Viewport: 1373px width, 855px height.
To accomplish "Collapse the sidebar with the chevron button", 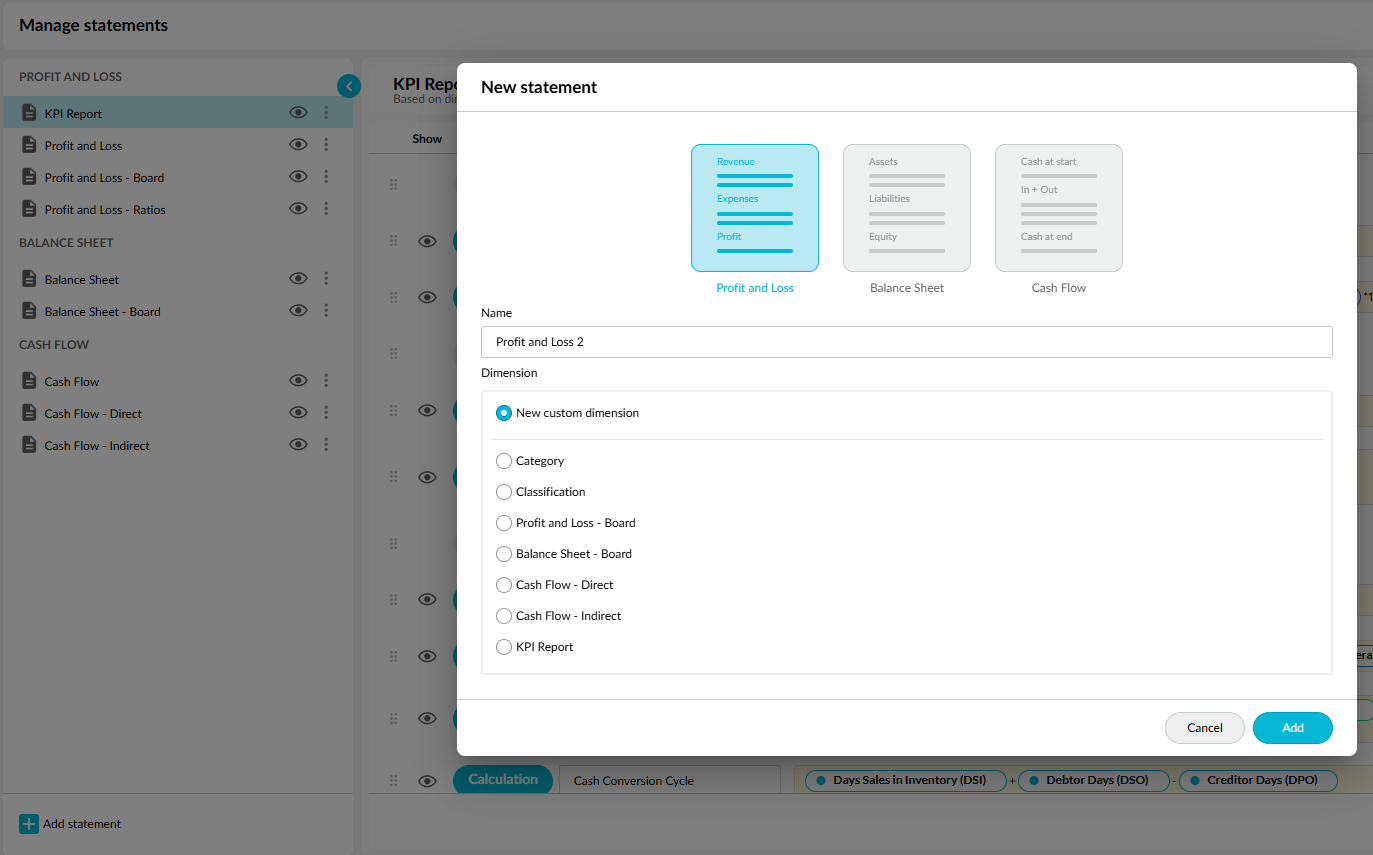I will (348, 86).
